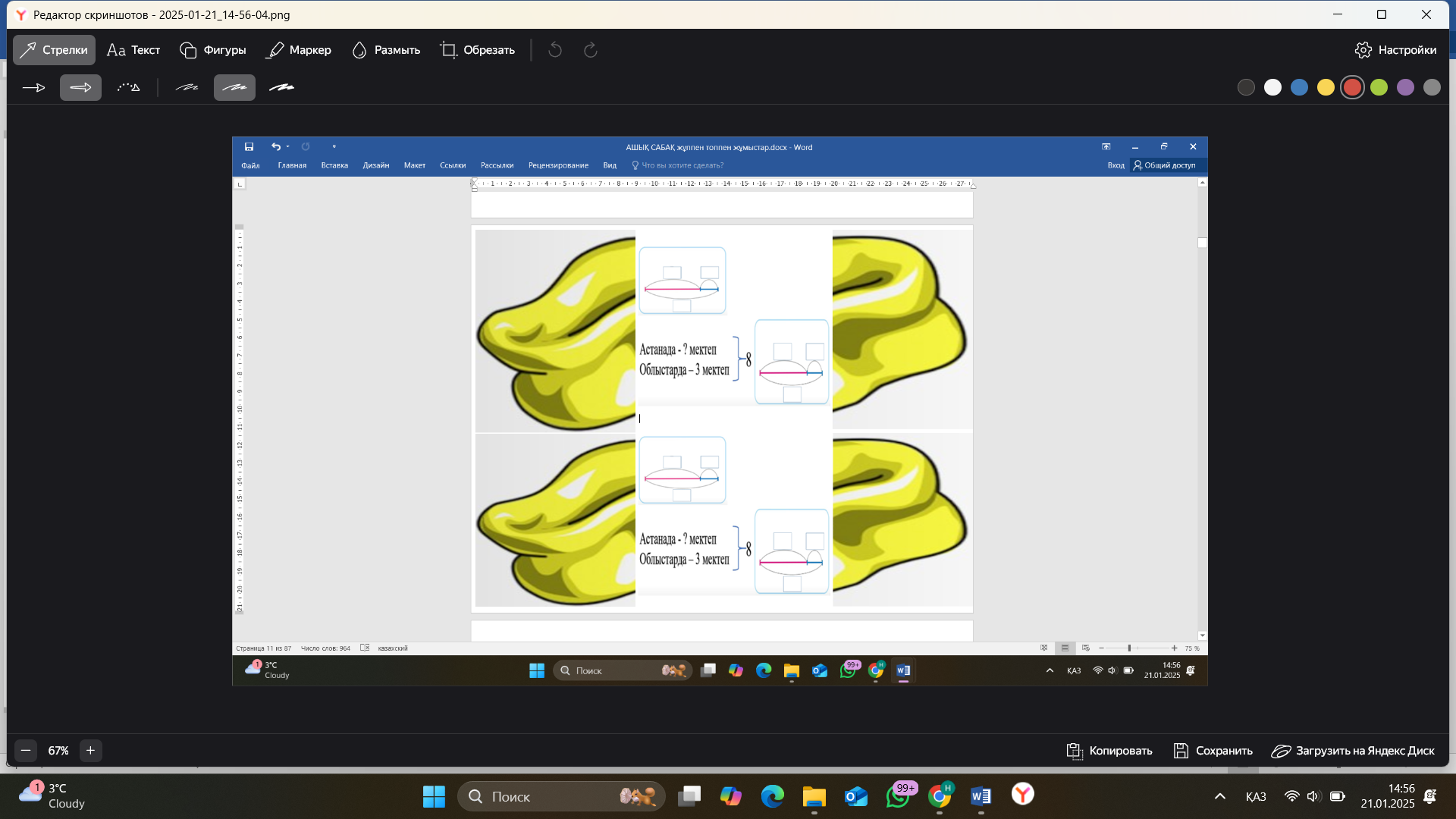Image resolution: width=1456 pixels, height=819 pixels.
Task: Choose the Shapes (Фигуры) tool
Action: click(213, 50)
